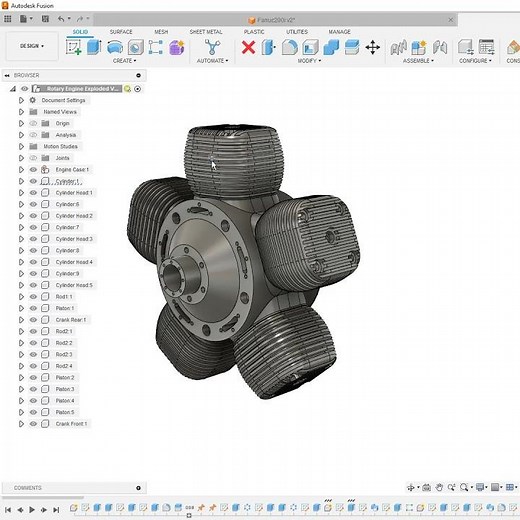This screenshot has width=520, height=520.
Task: Collapse the Browser panel arrows
Action: coord(7,76)
